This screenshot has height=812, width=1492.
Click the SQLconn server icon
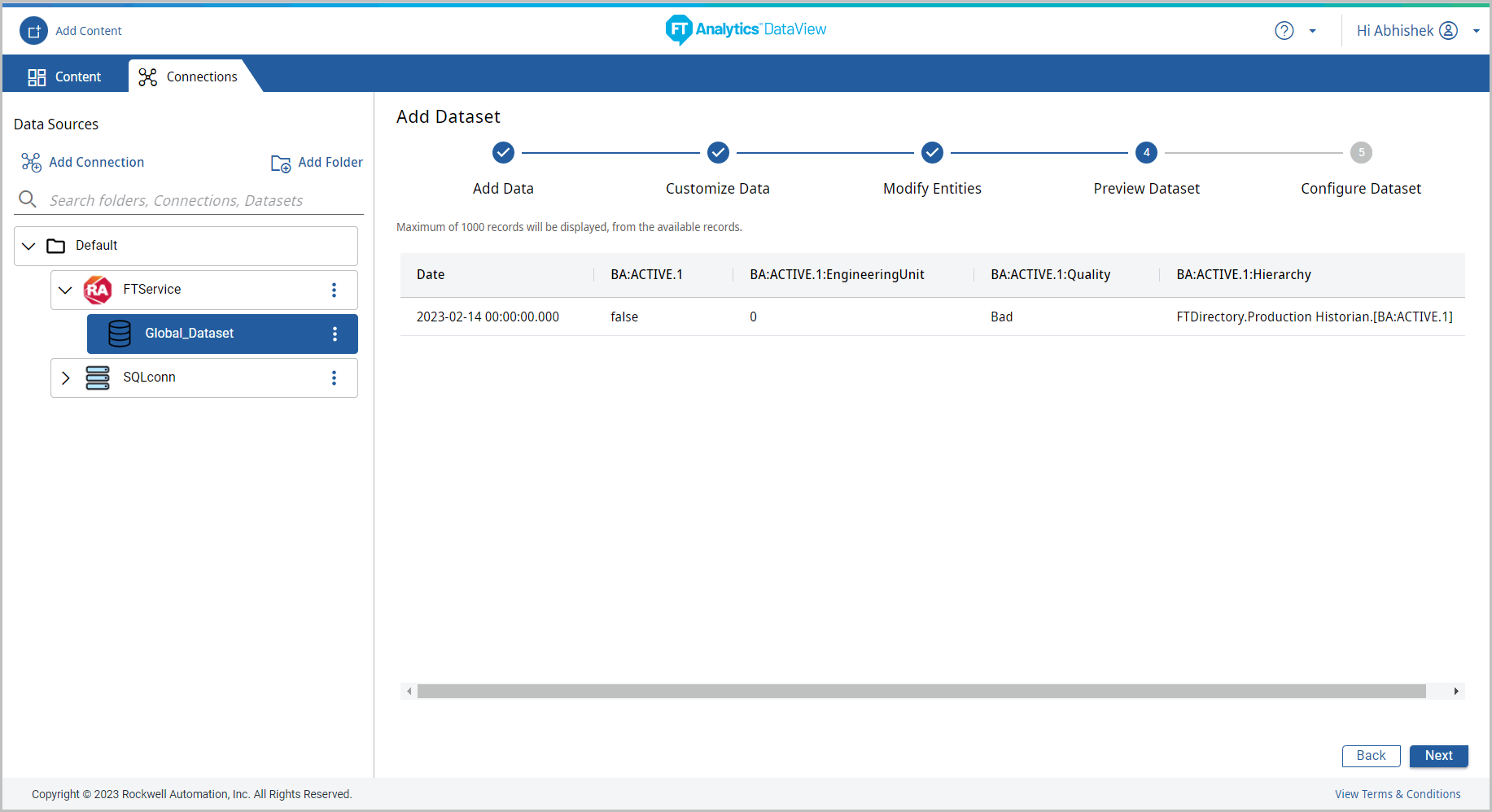pyautogui.click(x=98, y=378)
